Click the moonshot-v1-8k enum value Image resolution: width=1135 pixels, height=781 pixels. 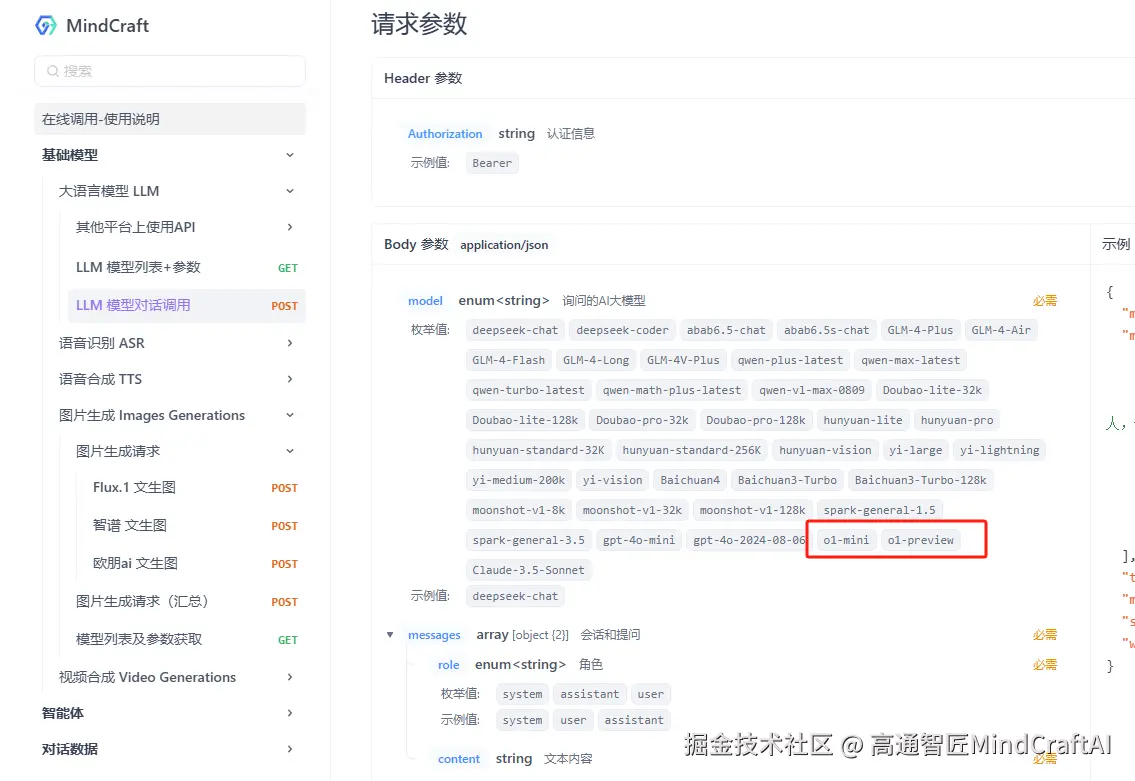click(519, 510)
